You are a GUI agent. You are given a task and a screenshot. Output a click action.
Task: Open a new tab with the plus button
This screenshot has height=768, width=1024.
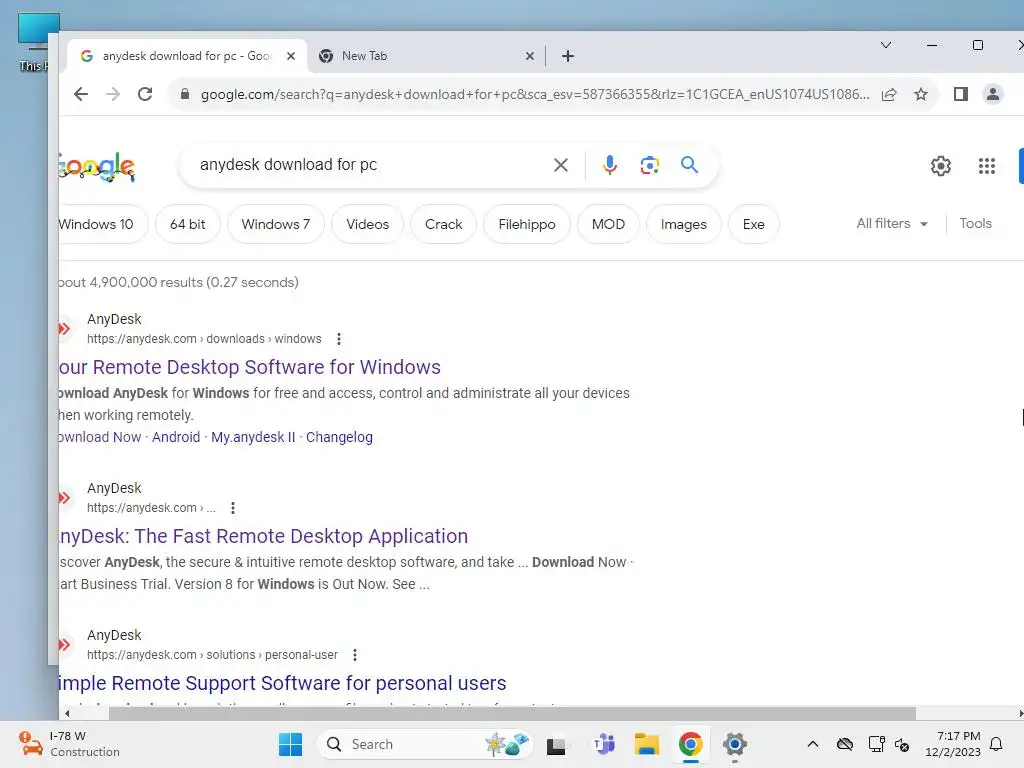[568, 56]
